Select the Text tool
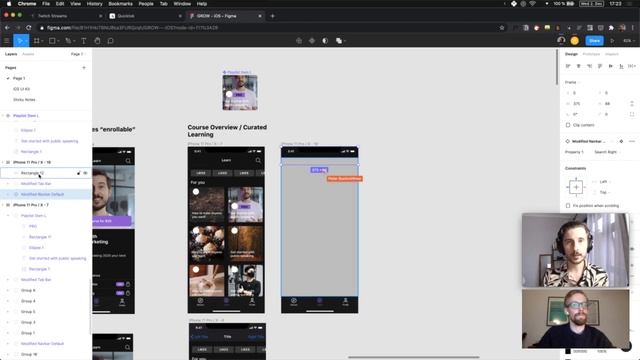Viewport: 640px width, 360px height. pos(84,41)
